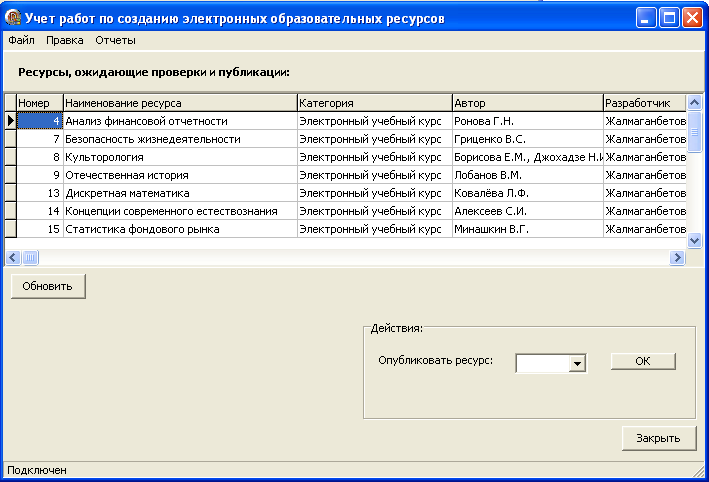Open the Файл menu
The width and height of the screenshot is (709, 482).
pos(21,41)
